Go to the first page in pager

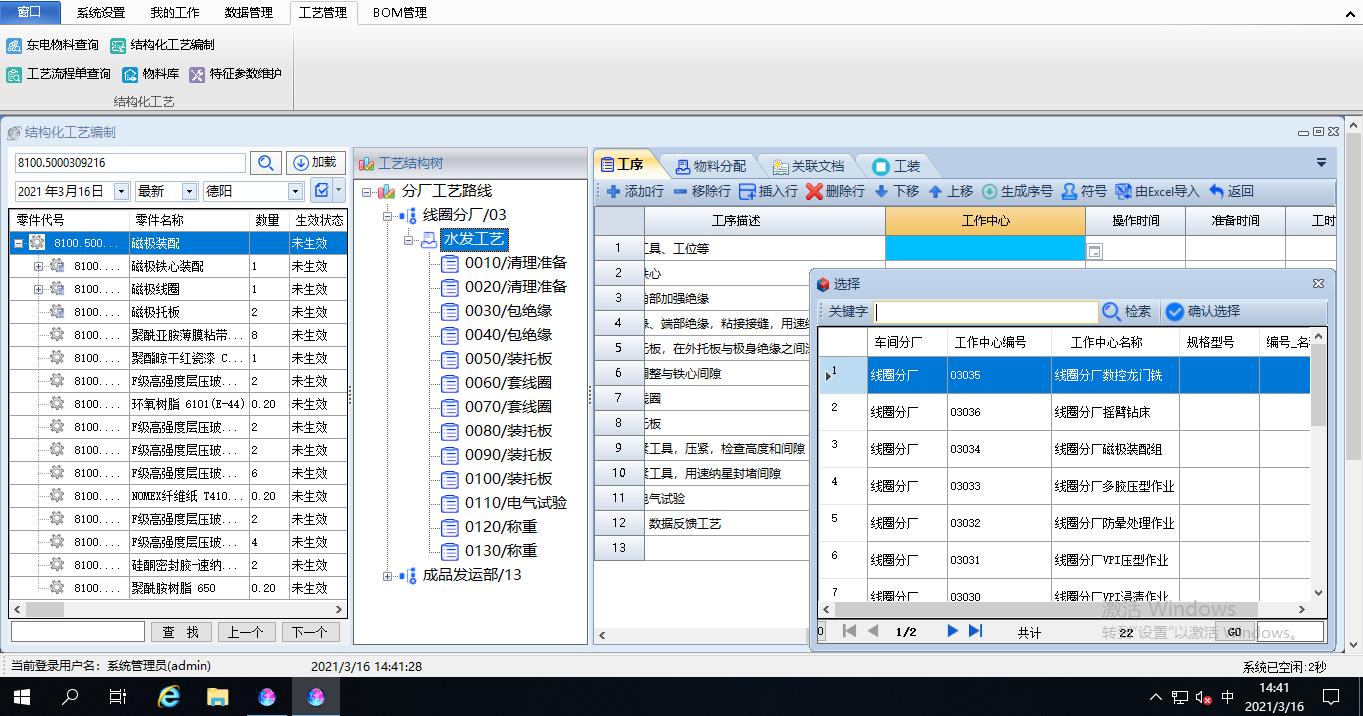pyautogui.click(x=849, y=631)
